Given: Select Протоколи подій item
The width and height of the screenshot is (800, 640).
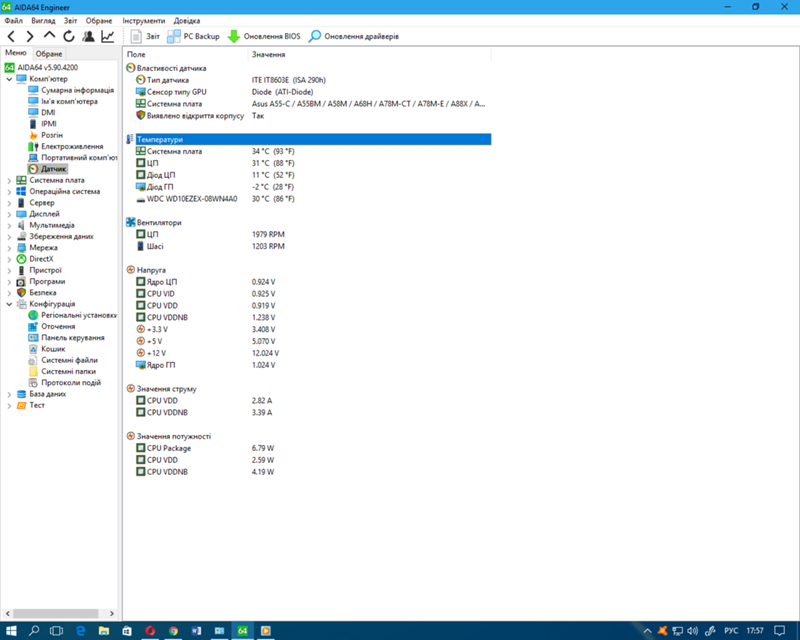Looking at the screenshot, I should tap(71, 382).
